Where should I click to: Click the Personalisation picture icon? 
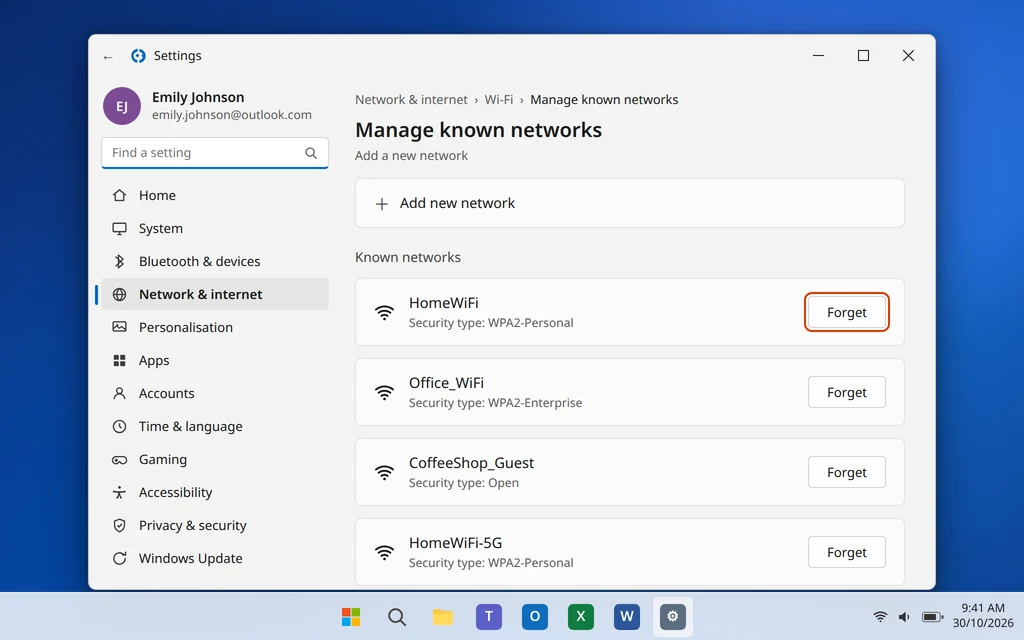[120, 327]
